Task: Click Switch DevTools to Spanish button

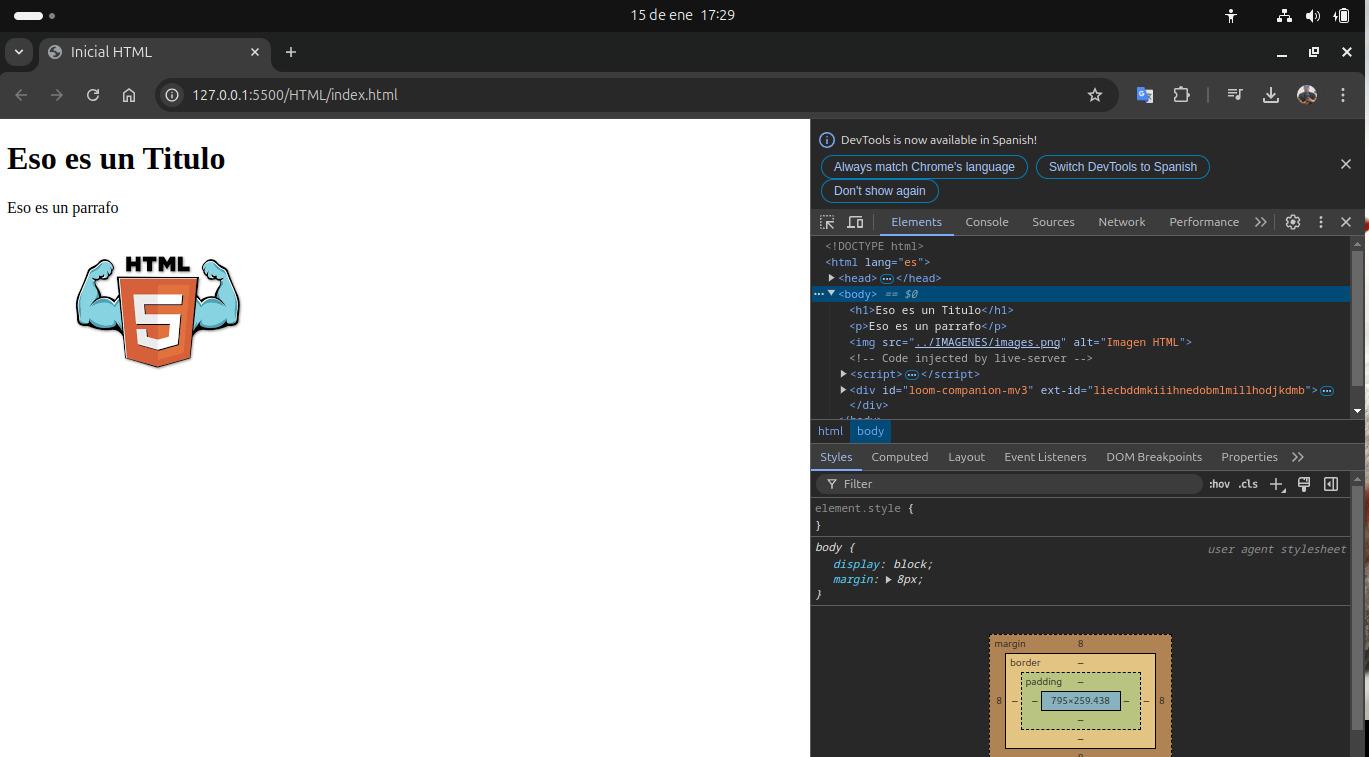Action: tap(1123, 167)
